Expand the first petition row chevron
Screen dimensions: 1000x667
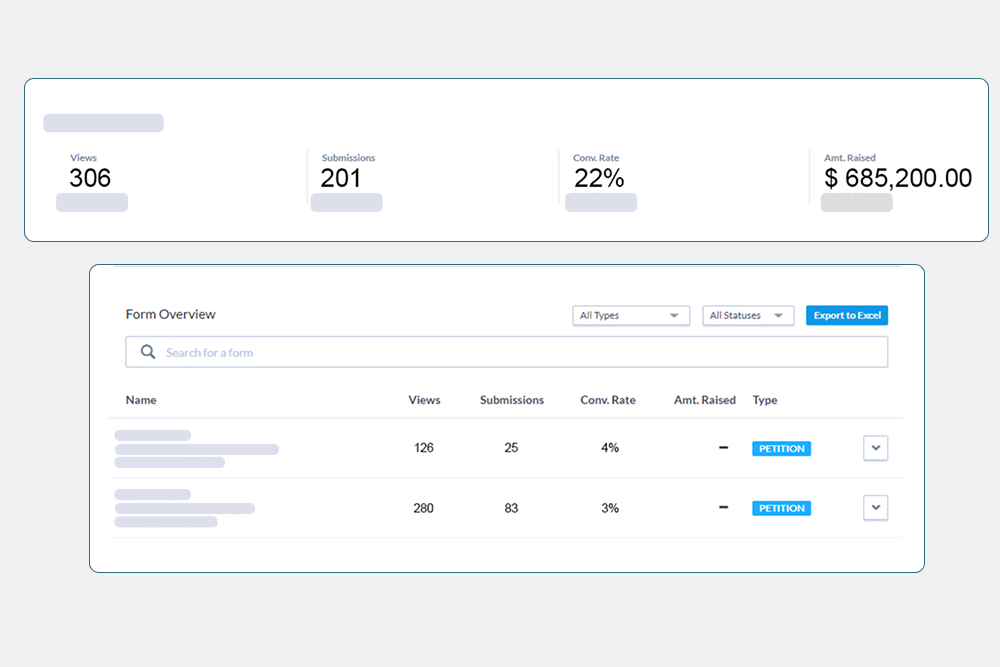[x=875, y=448]
